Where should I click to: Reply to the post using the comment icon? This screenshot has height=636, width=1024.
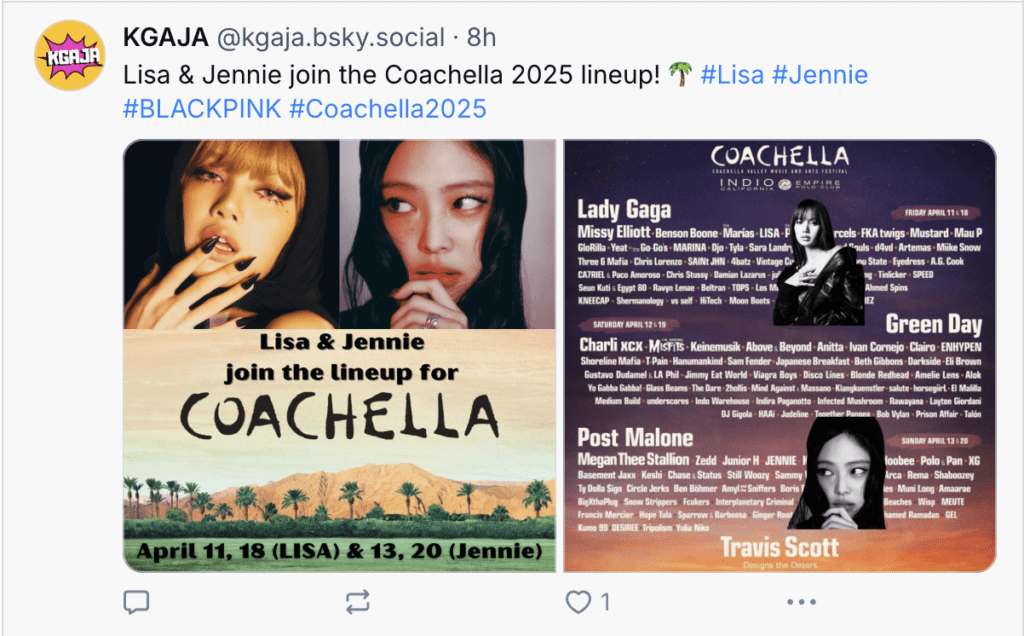pyautogui.click(x=136, y=602)
